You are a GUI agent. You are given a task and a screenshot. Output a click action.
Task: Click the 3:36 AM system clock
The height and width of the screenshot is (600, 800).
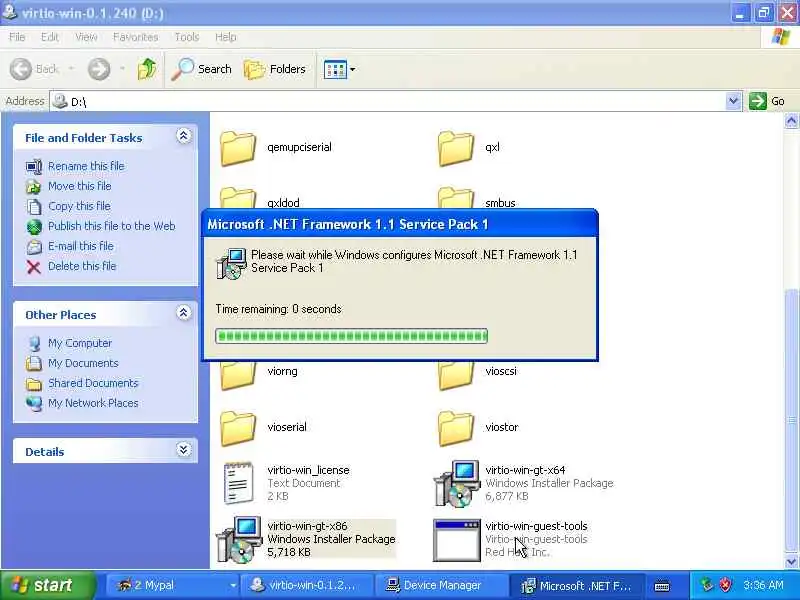click(x=763, y=585)
